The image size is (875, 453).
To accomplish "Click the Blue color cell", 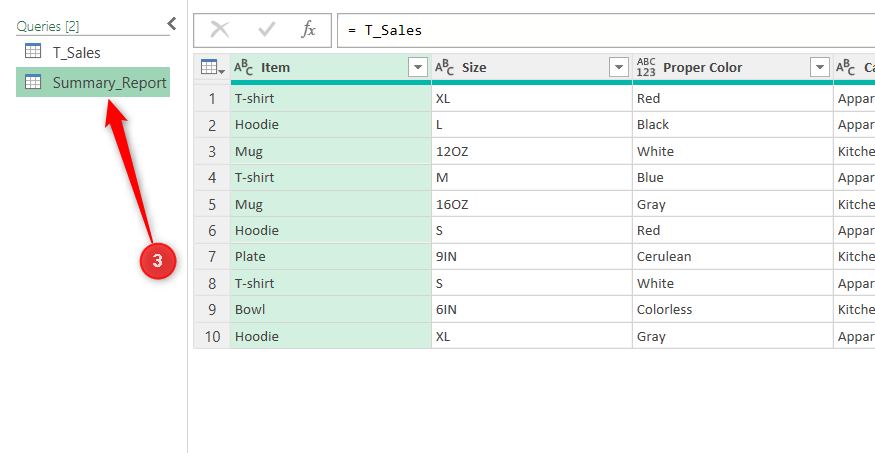I will click(x=733, y=178).
